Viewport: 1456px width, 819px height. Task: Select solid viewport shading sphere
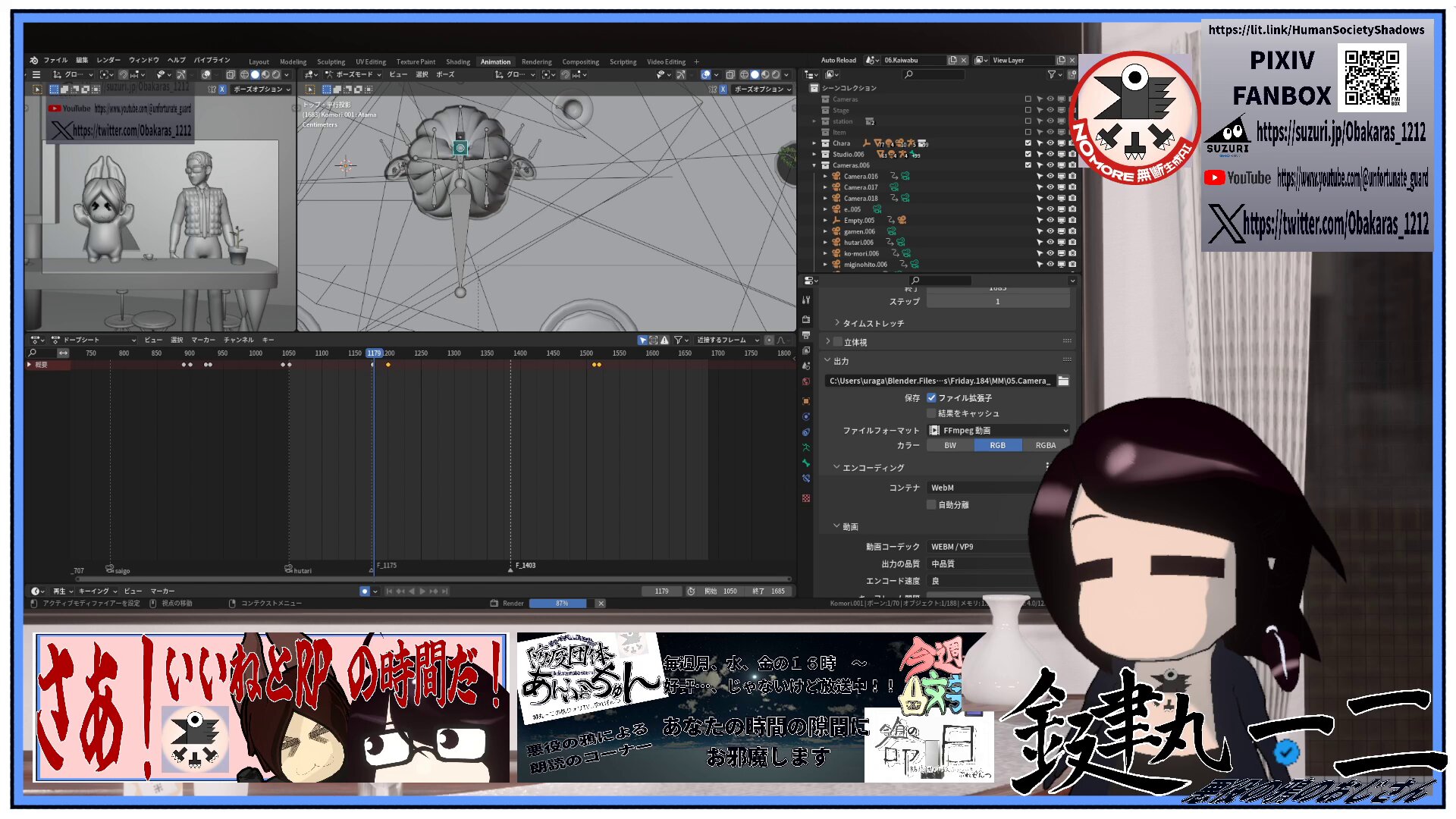click(x=755, y=74)
